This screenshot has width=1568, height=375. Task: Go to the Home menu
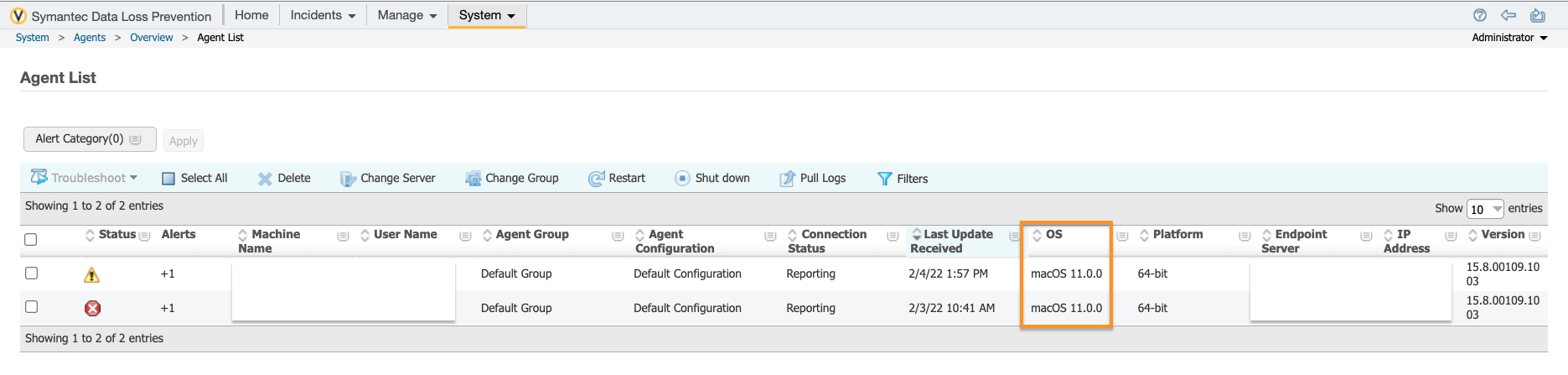coord(251,15)
